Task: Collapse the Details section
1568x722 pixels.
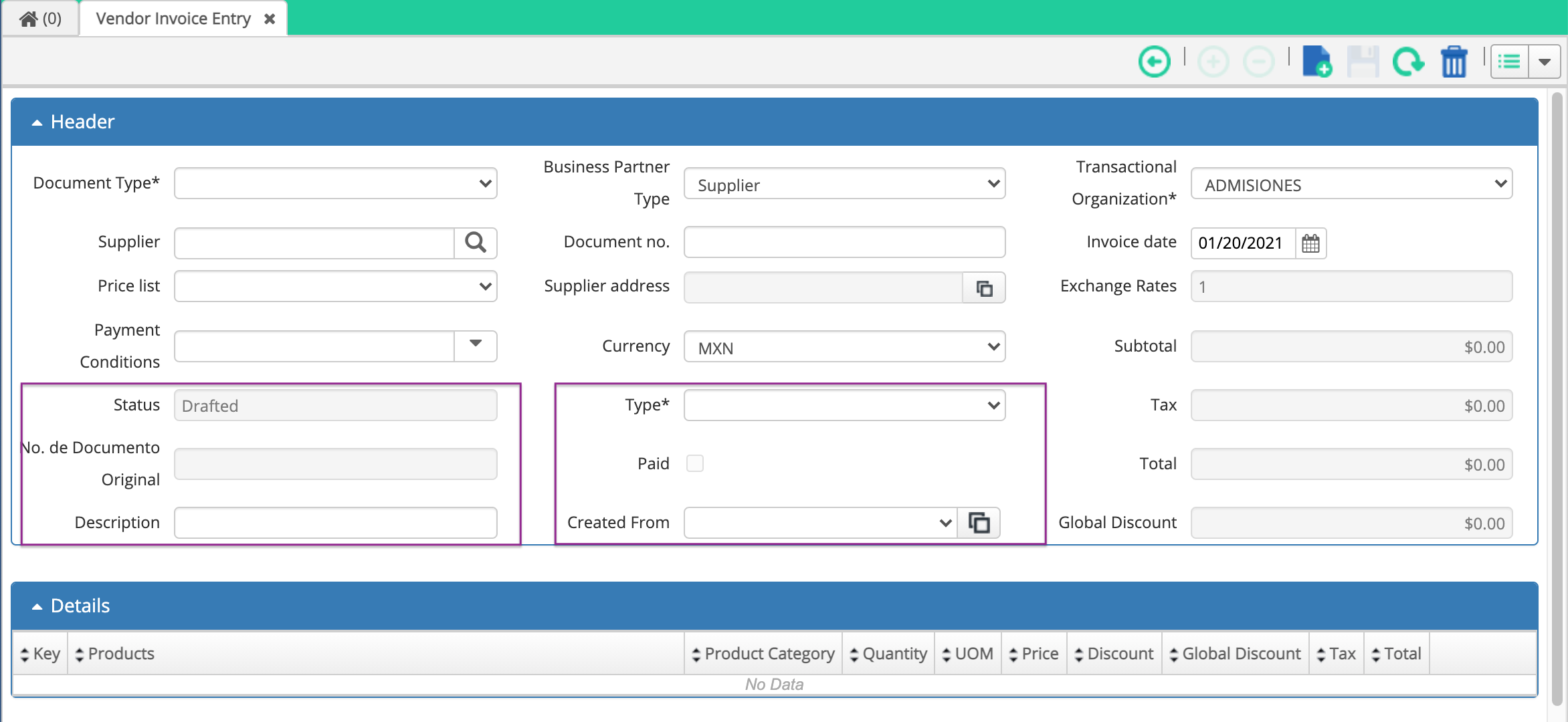Action: (x=37, y=606)
